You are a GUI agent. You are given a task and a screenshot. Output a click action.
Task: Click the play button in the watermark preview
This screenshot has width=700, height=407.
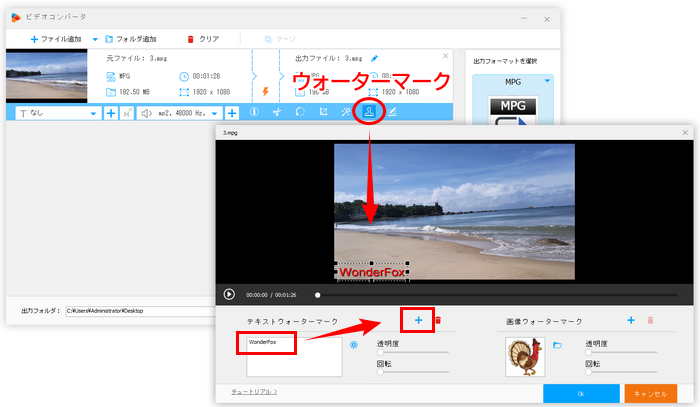coord(229,295)
